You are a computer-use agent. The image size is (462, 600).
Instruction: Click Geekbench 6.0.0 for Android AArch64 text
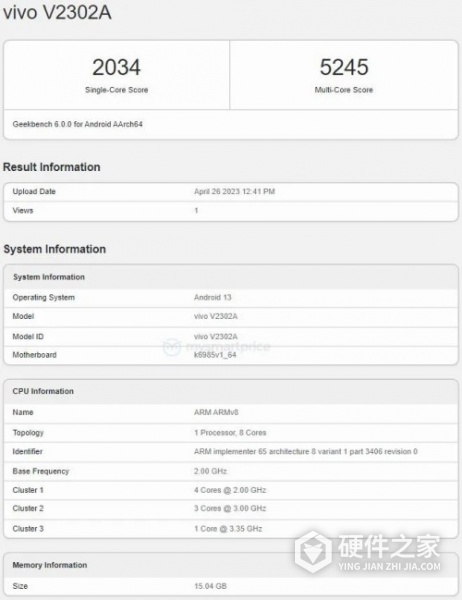click(78, 124)
